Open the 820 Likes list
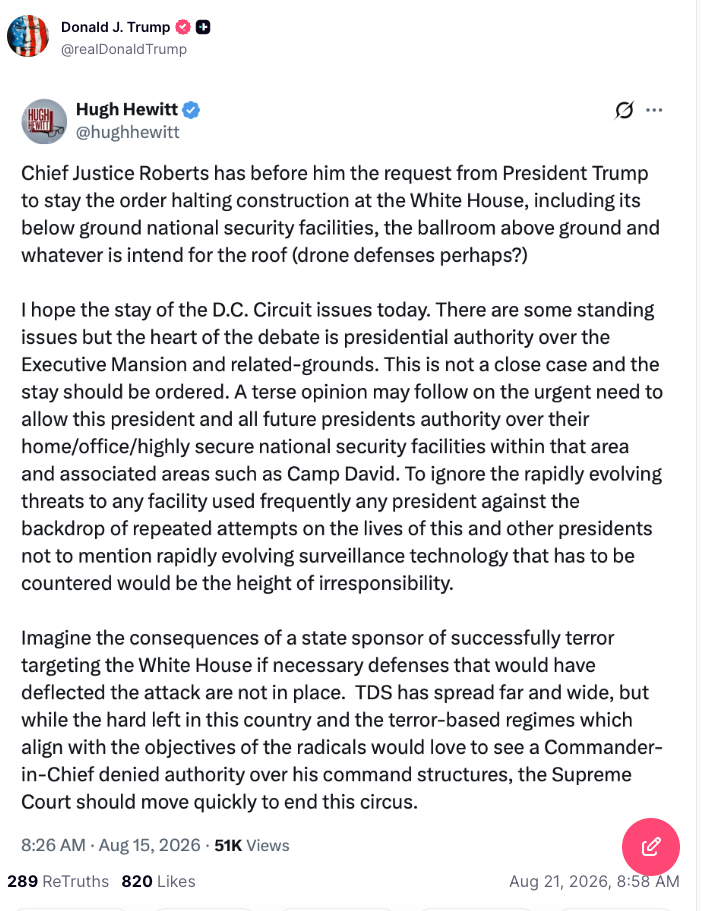Image resolution: width=701 pixels, height=911 pixels. tap(158, 881)
